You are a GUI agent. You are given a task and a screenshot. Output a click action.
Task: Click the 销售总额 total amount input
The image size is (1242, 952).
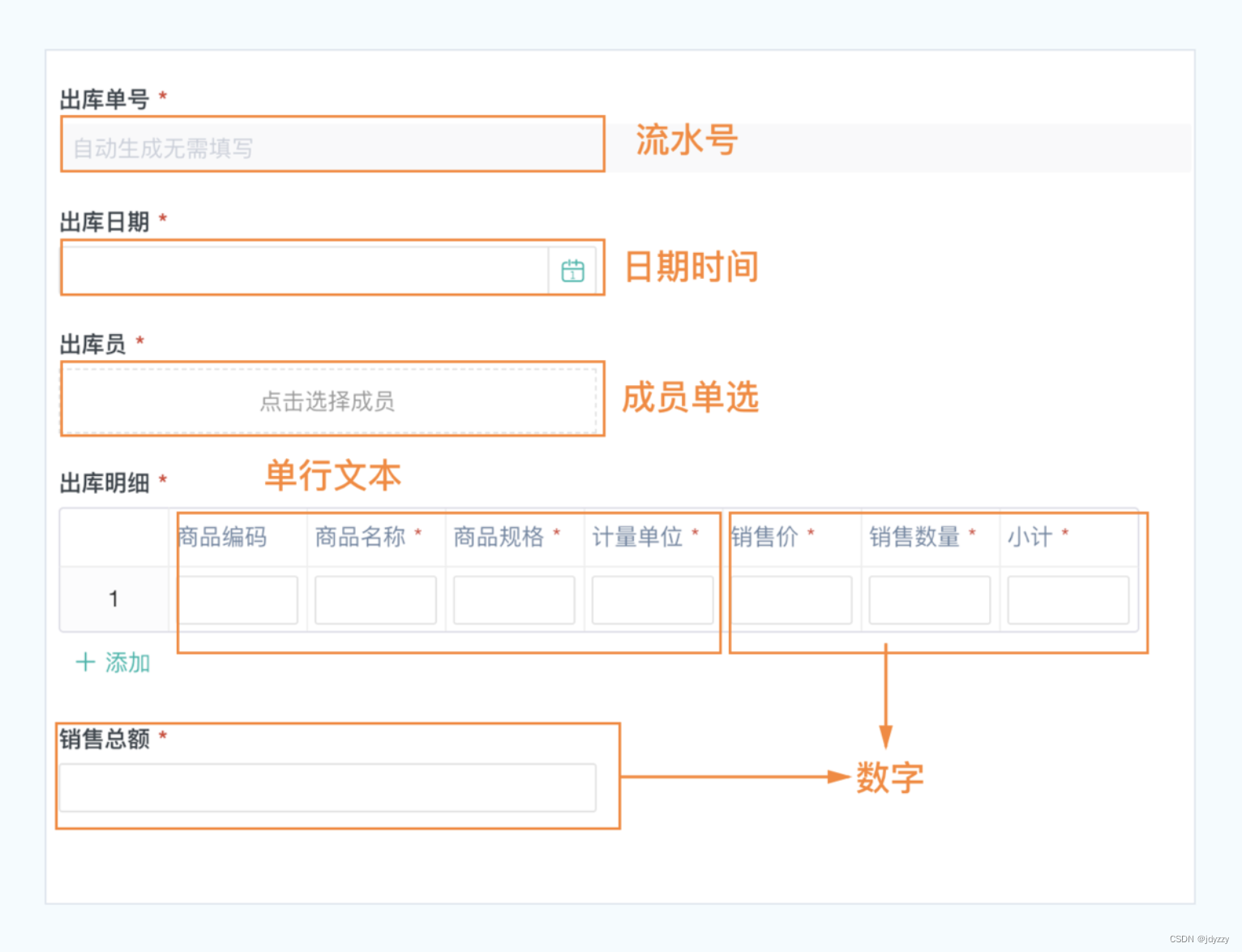tap(327, 787)
